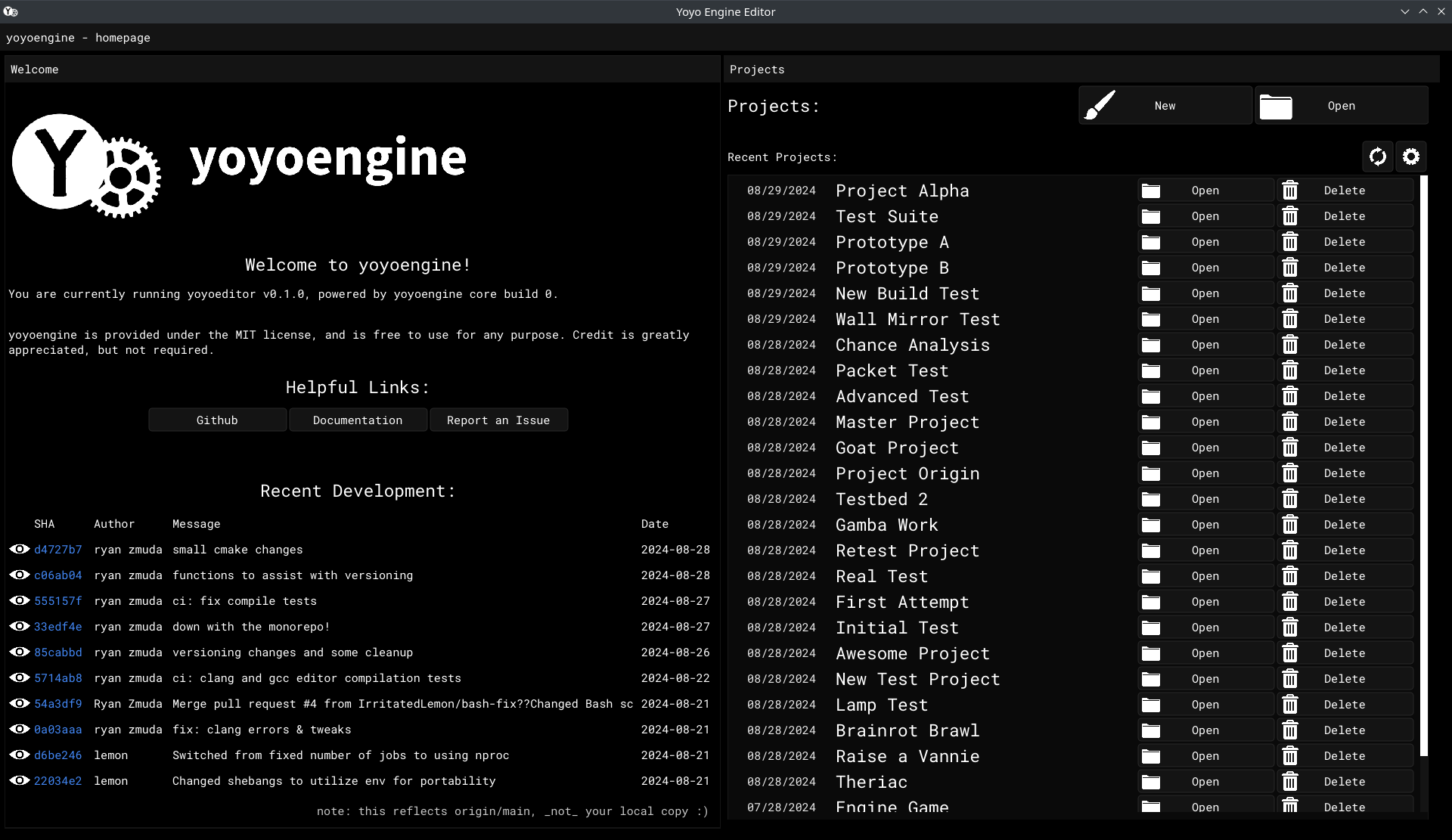Open commit link c06ab04
Screen dimensions: 1452x840
click(x=58, y=575)
